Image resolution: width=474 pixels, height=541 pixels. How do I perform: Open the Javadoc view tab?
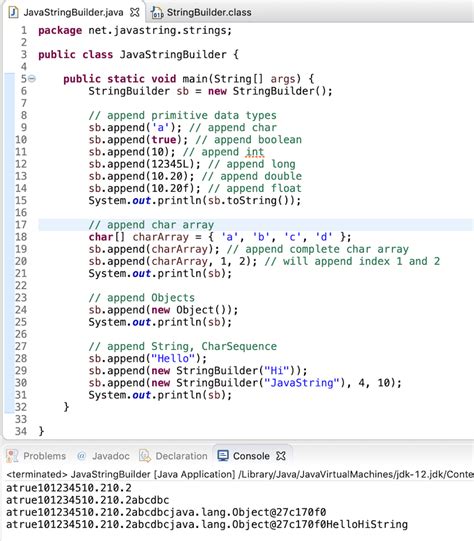point(111,456)
